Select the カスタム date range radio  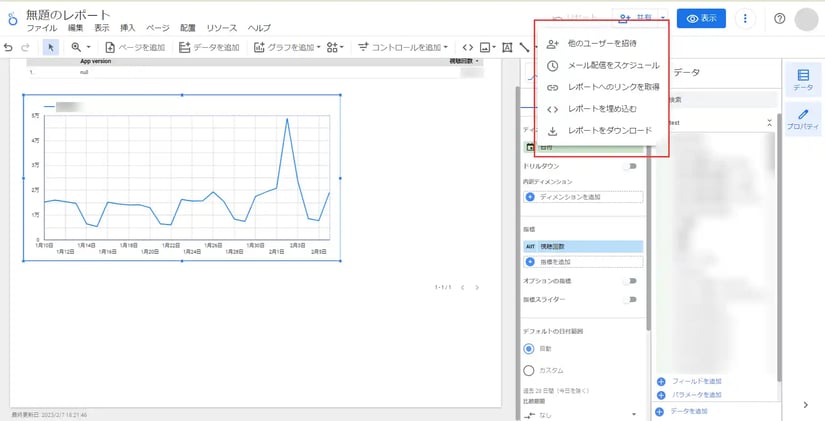tap(529, 370)
